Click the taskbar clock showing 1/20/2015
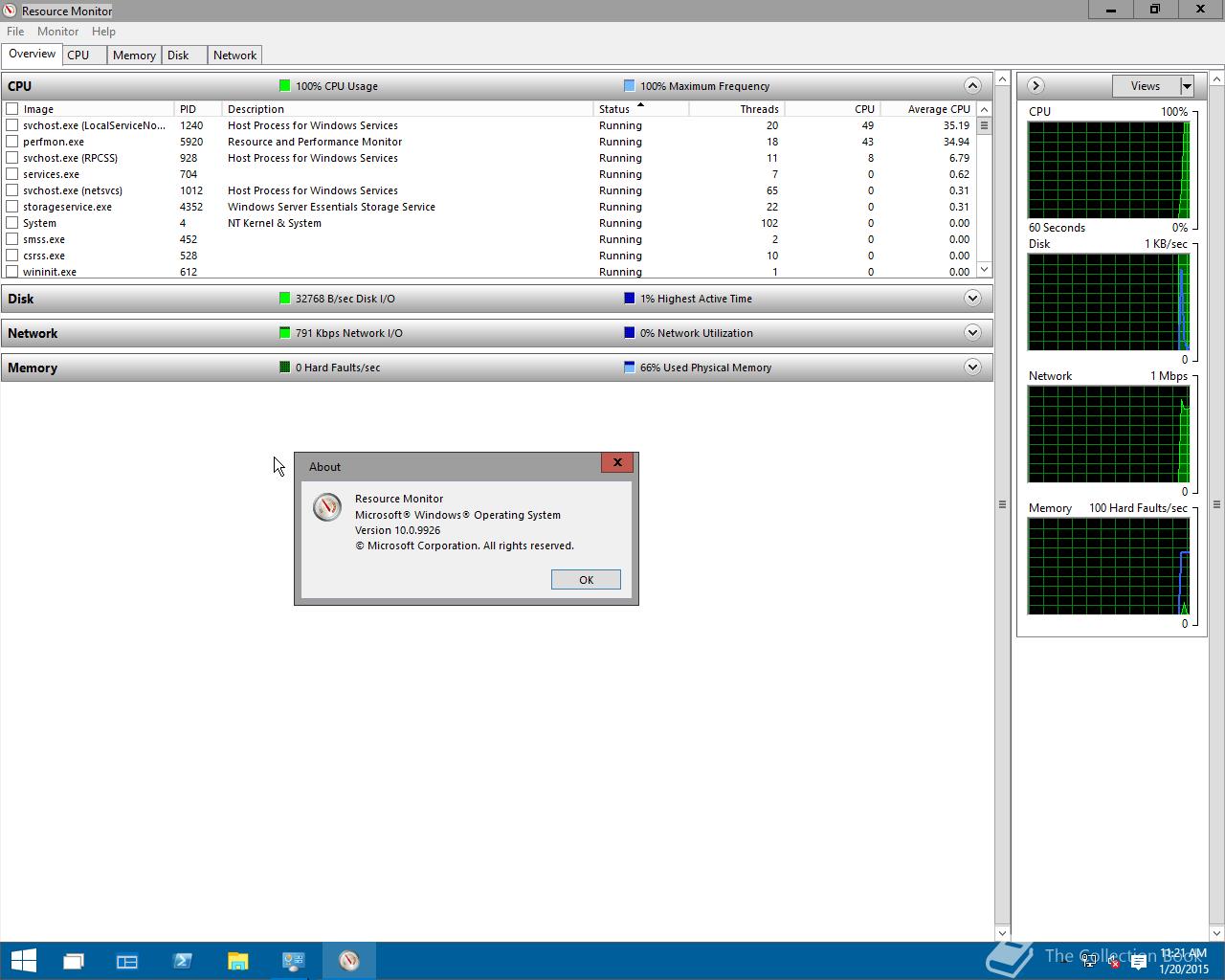This screenshot has width=1225, height=980. tap(1184, 962)
